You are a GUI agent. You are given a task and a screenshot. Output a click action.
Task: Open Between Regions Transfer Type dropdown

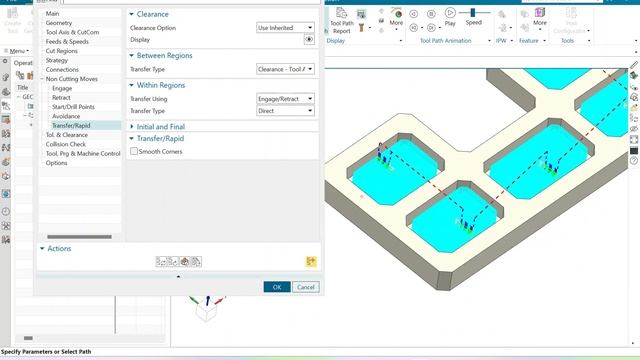pos(285,69)
